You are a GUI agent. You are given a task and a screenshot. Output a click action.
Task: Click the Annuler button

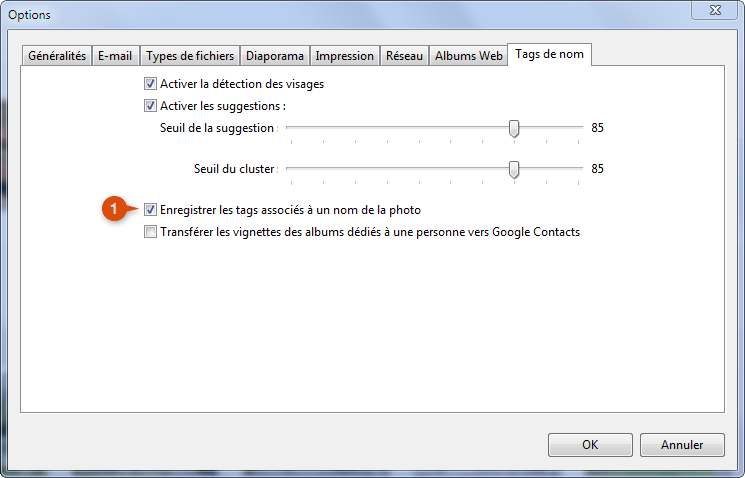[682, 445]
